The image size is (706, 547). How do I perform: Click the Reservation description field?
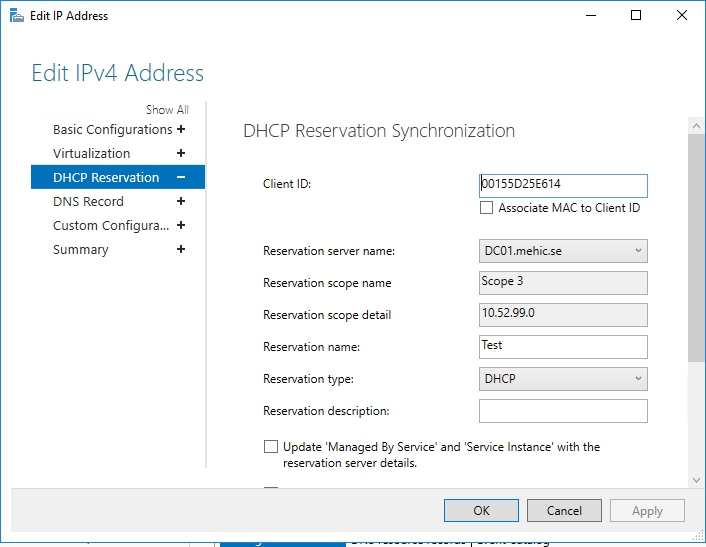tap(563, 411)
